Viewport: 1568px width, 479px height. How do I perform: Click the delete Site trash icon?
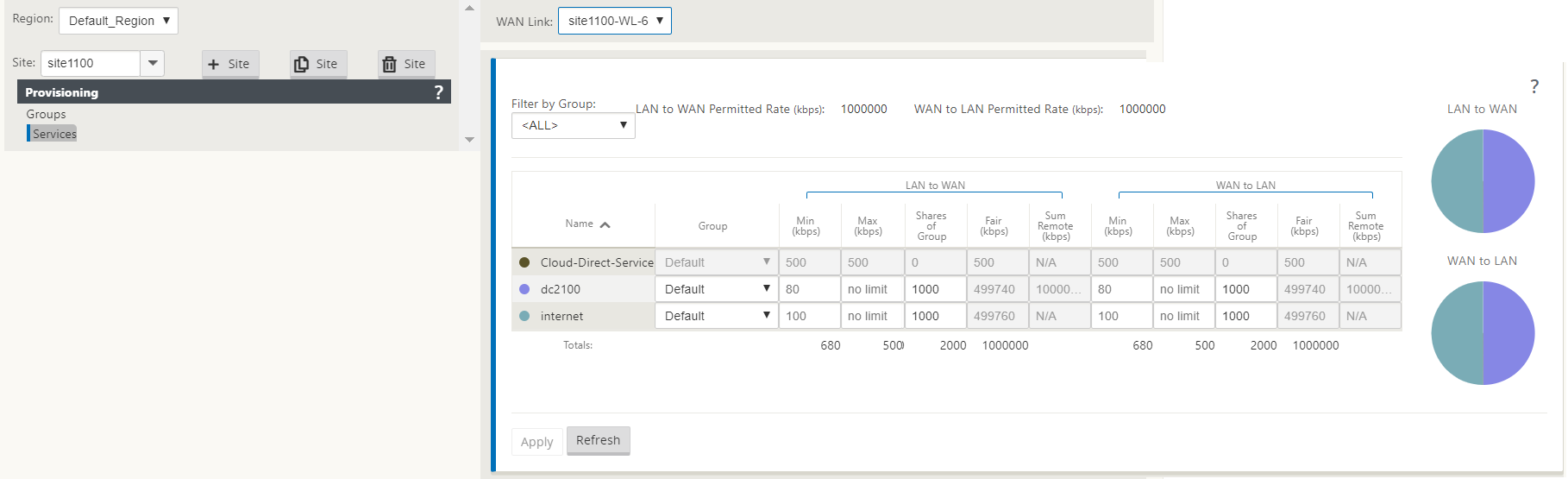(x=389, y=64)
